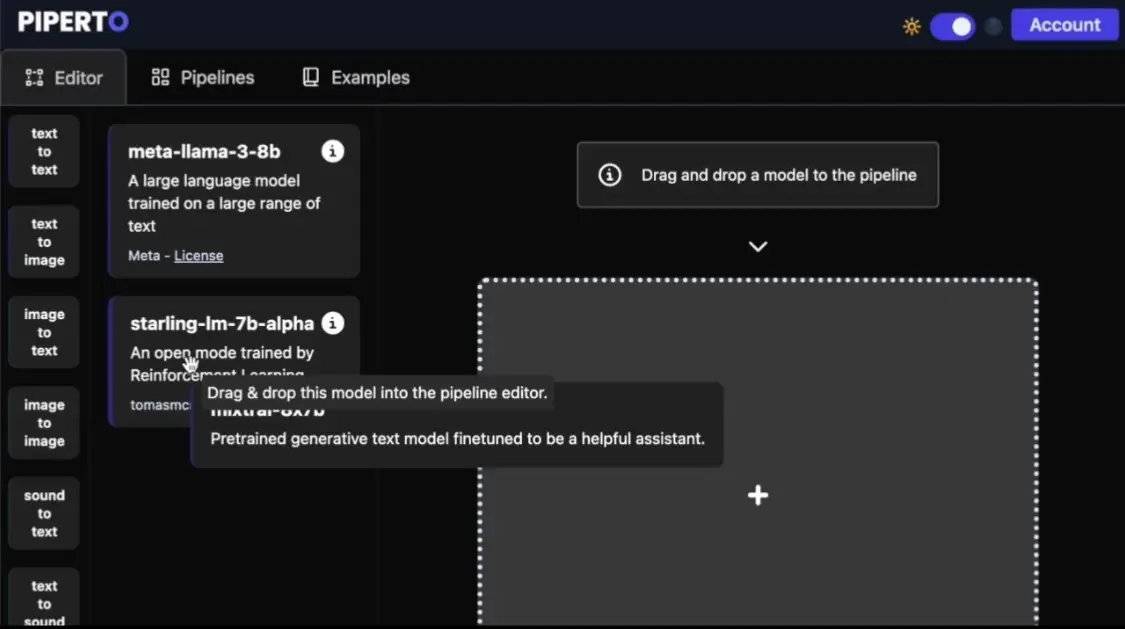This screenshot has height=629, width=1125.
Task: Open the Examples tab
Action: pos(356,78)
